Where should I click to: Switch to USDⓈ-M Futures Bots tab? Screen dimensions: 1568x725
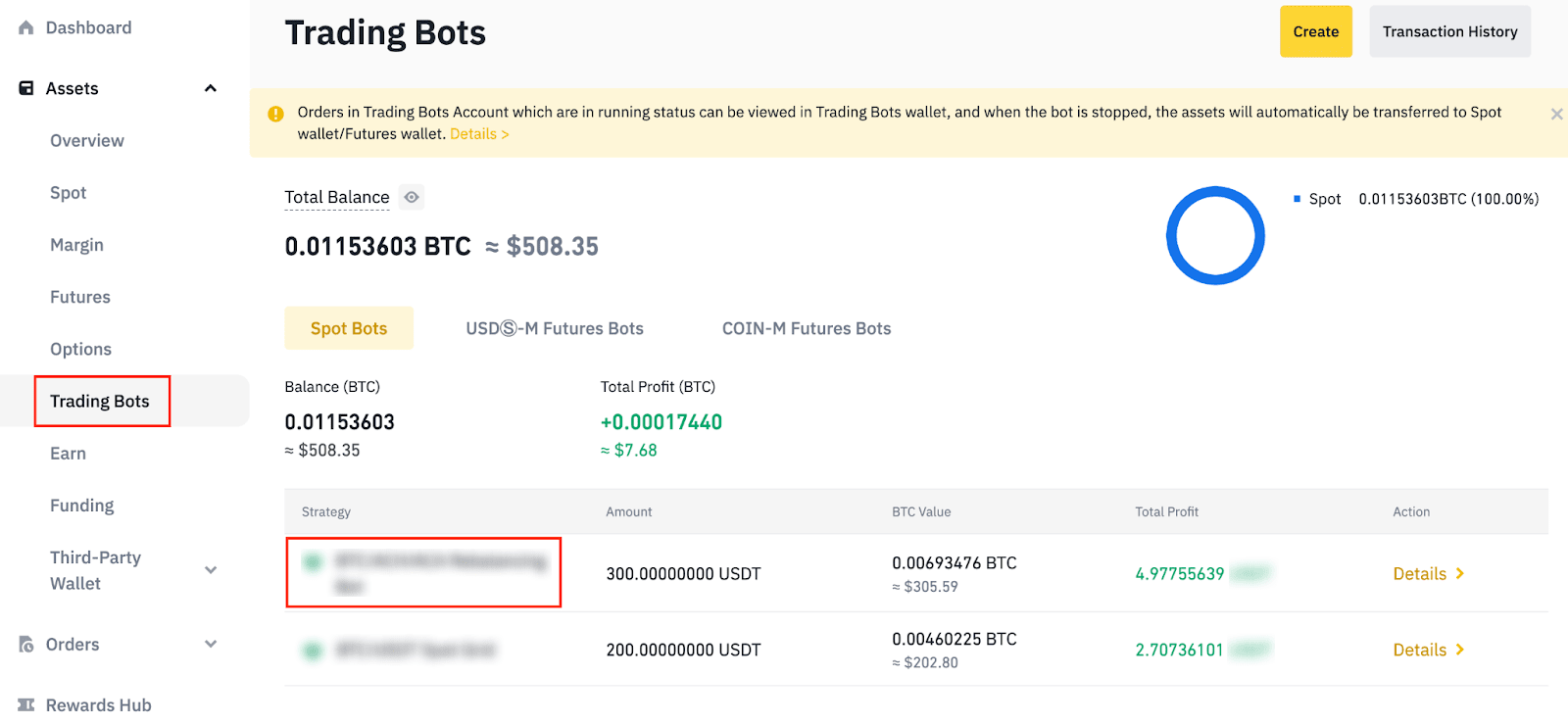click(555, 329)
